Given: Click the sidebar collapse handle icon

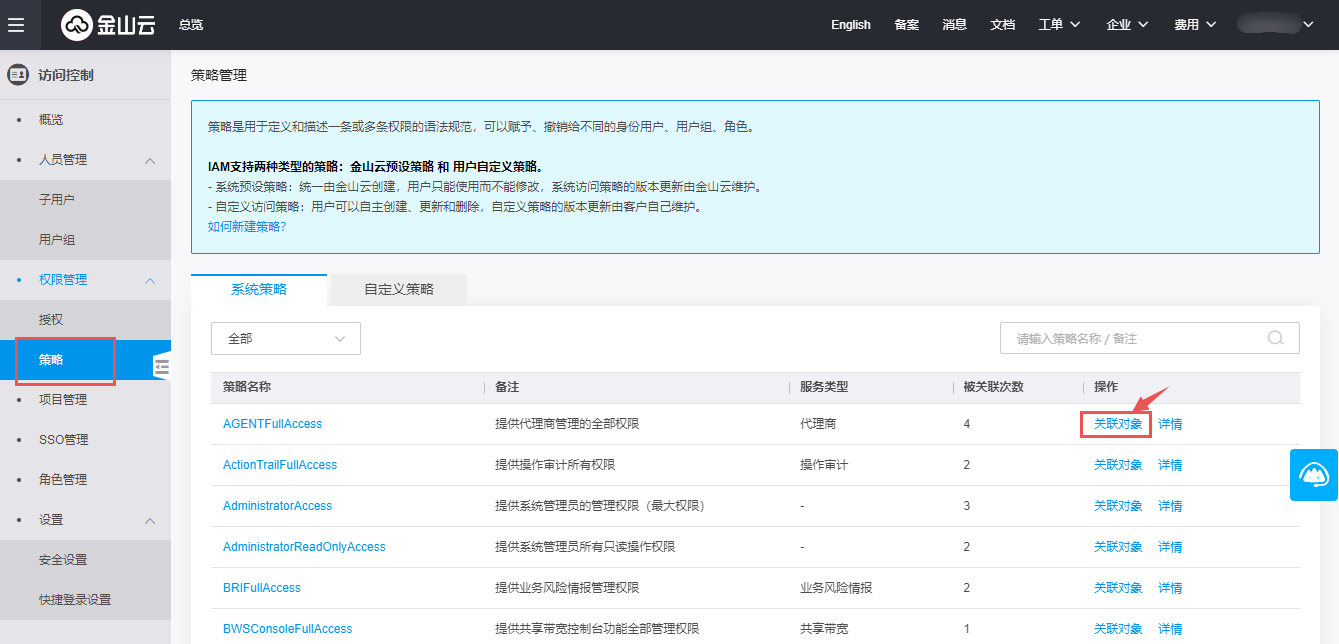Looking at the screenshot, I should pyautogui.click(x=163, y=367).
